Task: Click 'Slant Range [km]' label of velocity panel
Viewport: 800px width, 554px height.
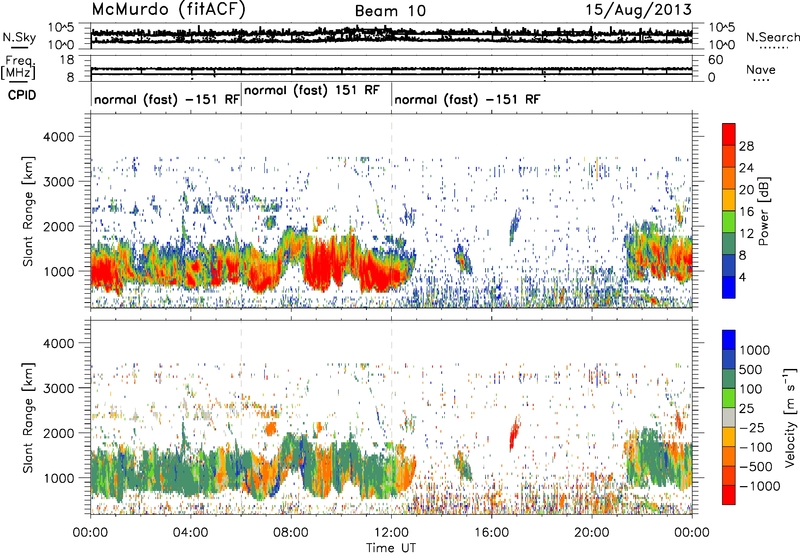Action: [x=28, y=417]
